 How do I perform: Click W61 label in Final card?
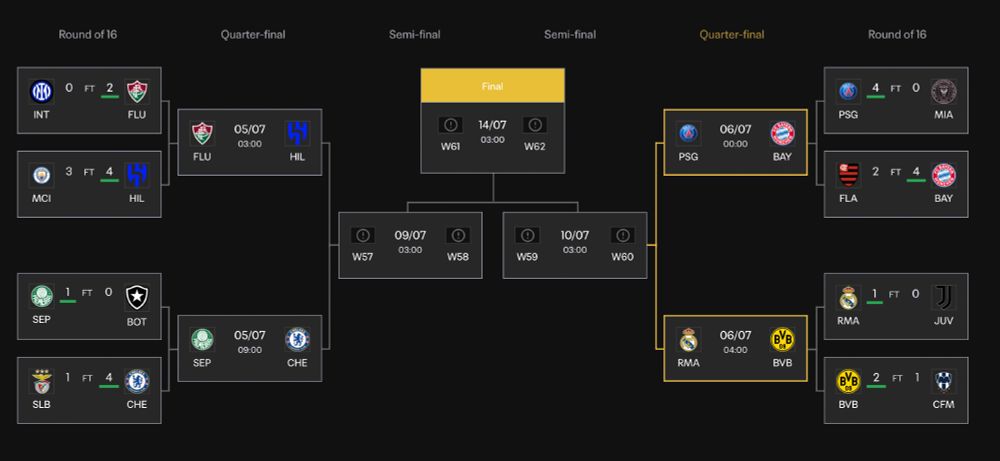coord(450,147)
